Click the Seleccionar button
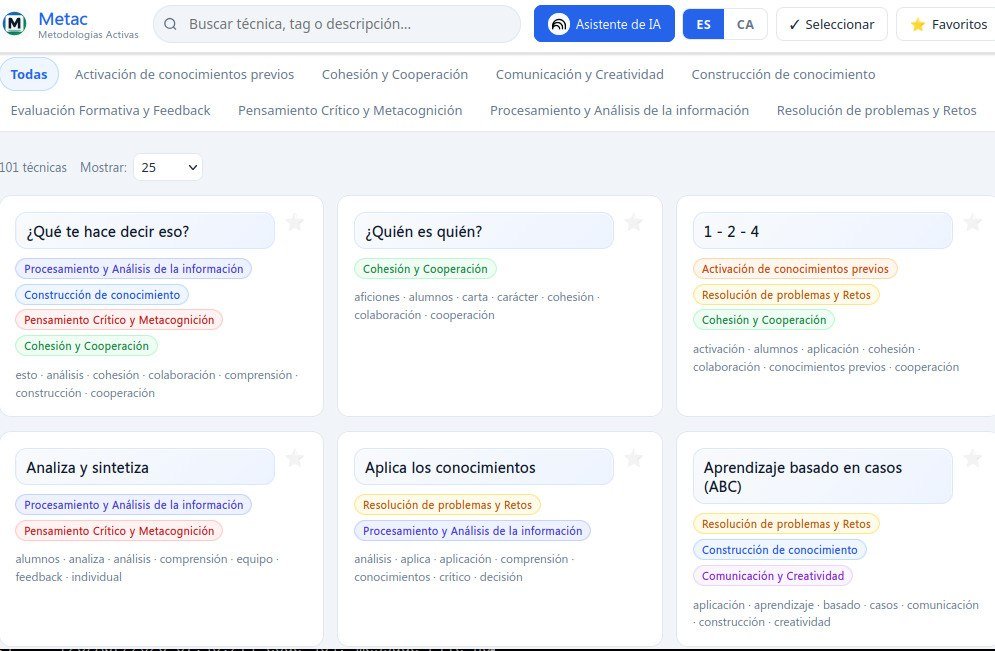Image resolution: width=995 pixels, height=651 pixels. (831, 24)
